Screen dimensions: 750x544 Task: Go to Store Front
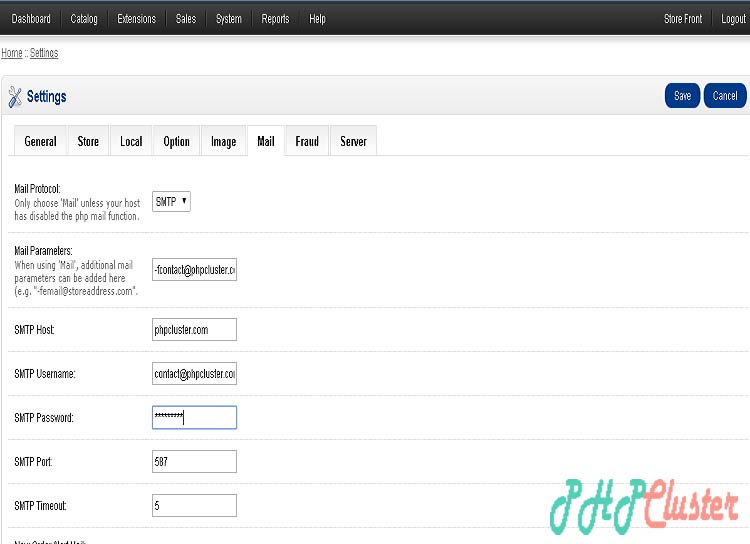pos(683,19)
